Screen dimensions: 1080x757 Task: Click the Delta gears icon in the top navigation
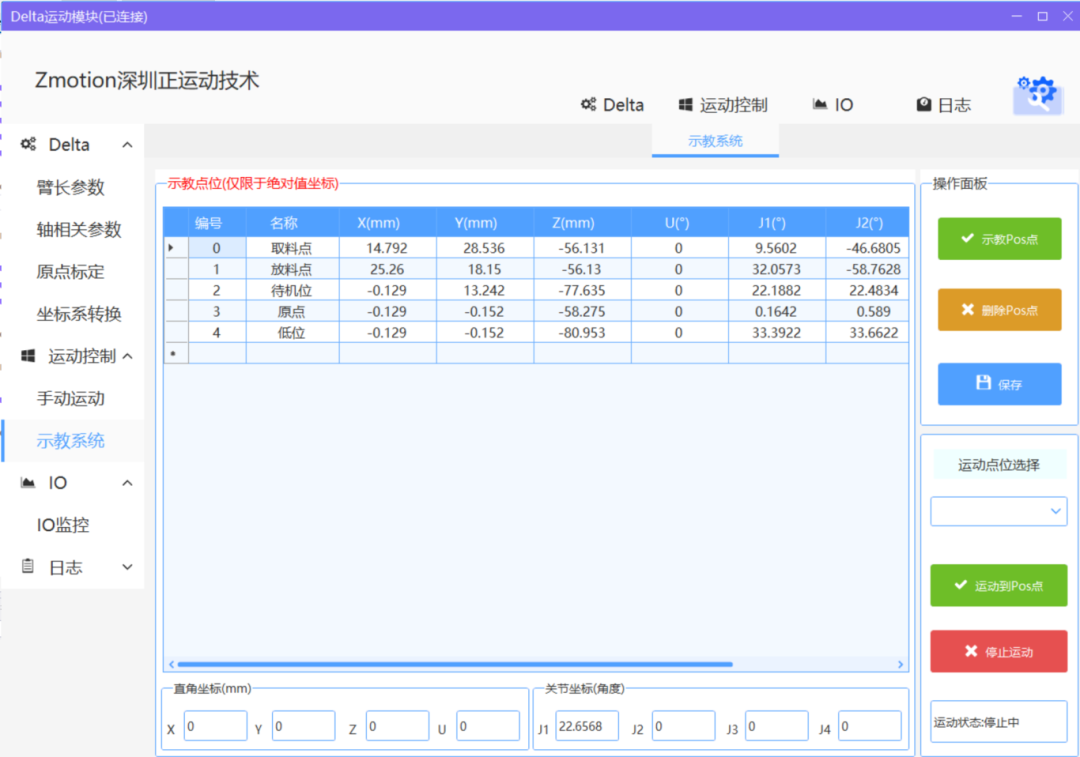[x=588, y=105]
